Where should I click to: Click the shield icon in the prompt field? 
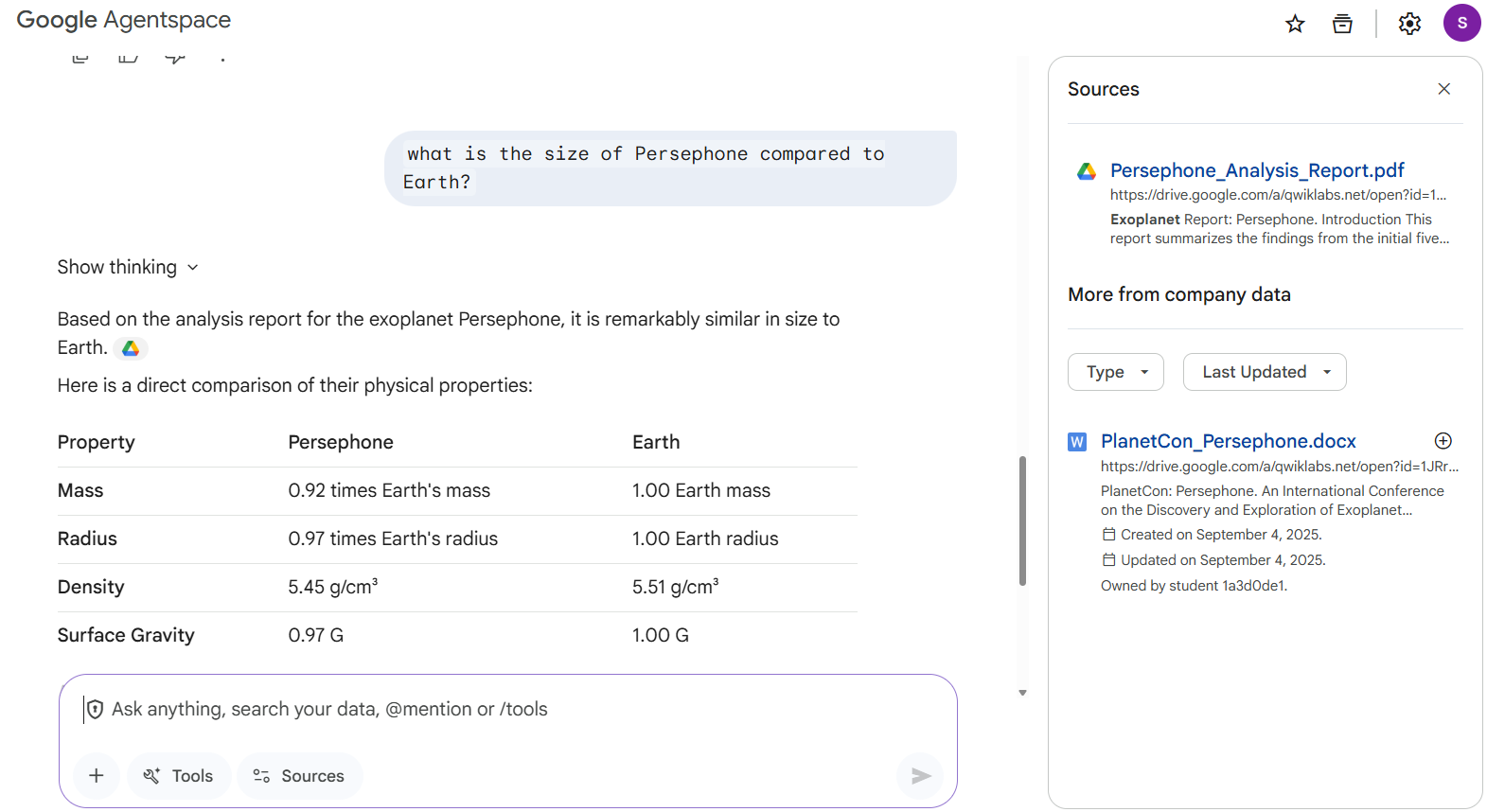(95, 709)
